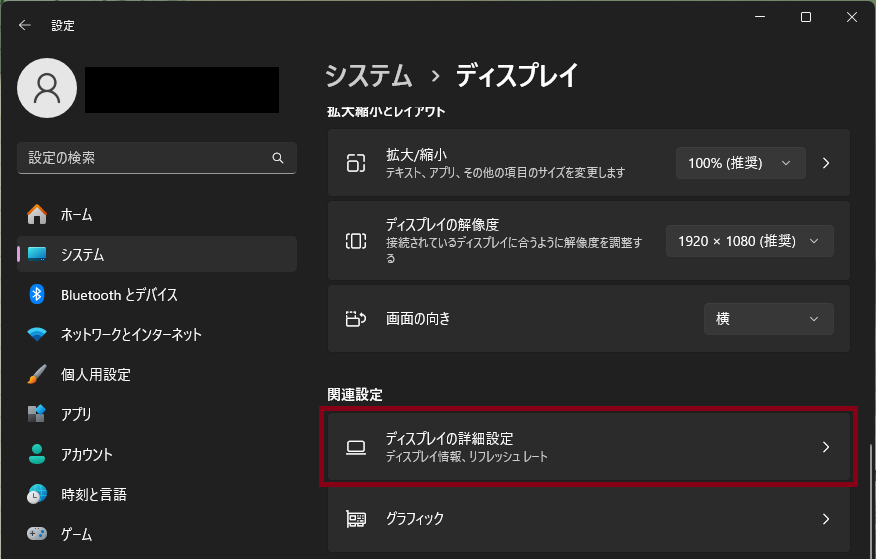Open ディスプレイの詳細設定

coord(588,447)
